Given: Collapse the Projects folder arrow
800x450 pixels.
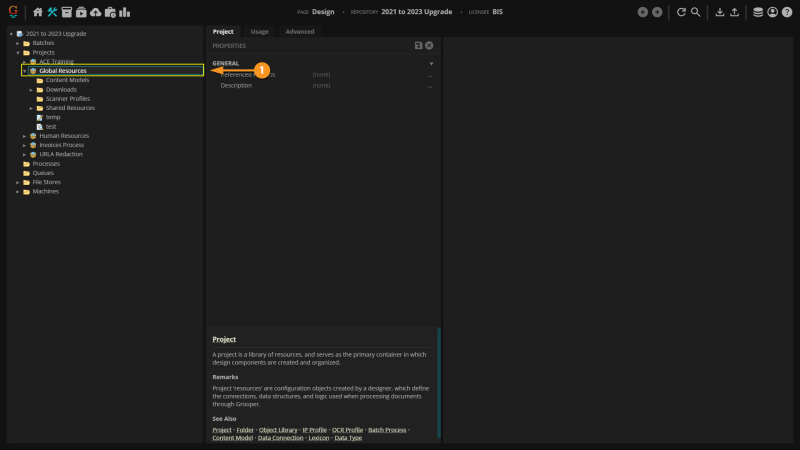Looking at the screenshot, I should tap(18, 53).
